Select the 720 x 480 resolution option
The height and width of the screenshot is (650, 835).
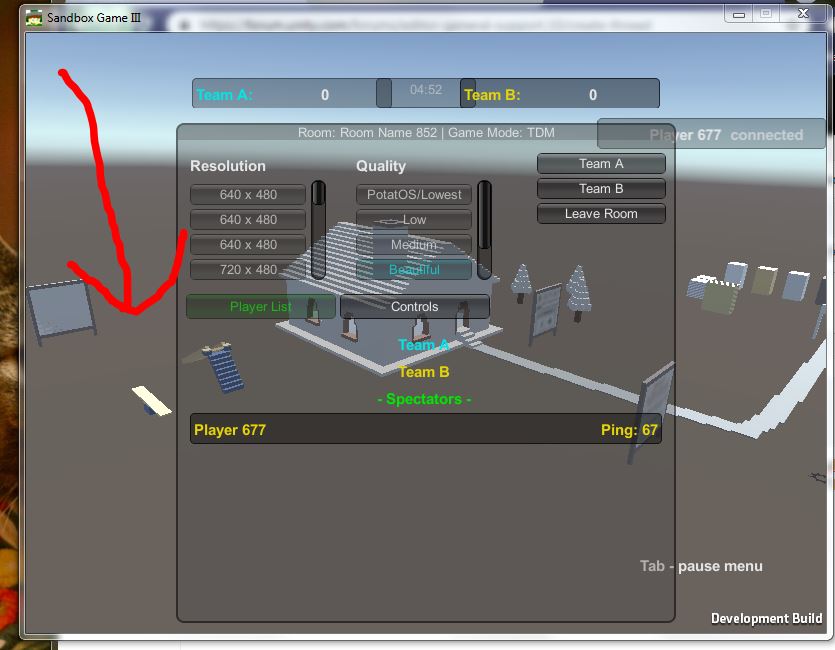(x=246, y=269)
